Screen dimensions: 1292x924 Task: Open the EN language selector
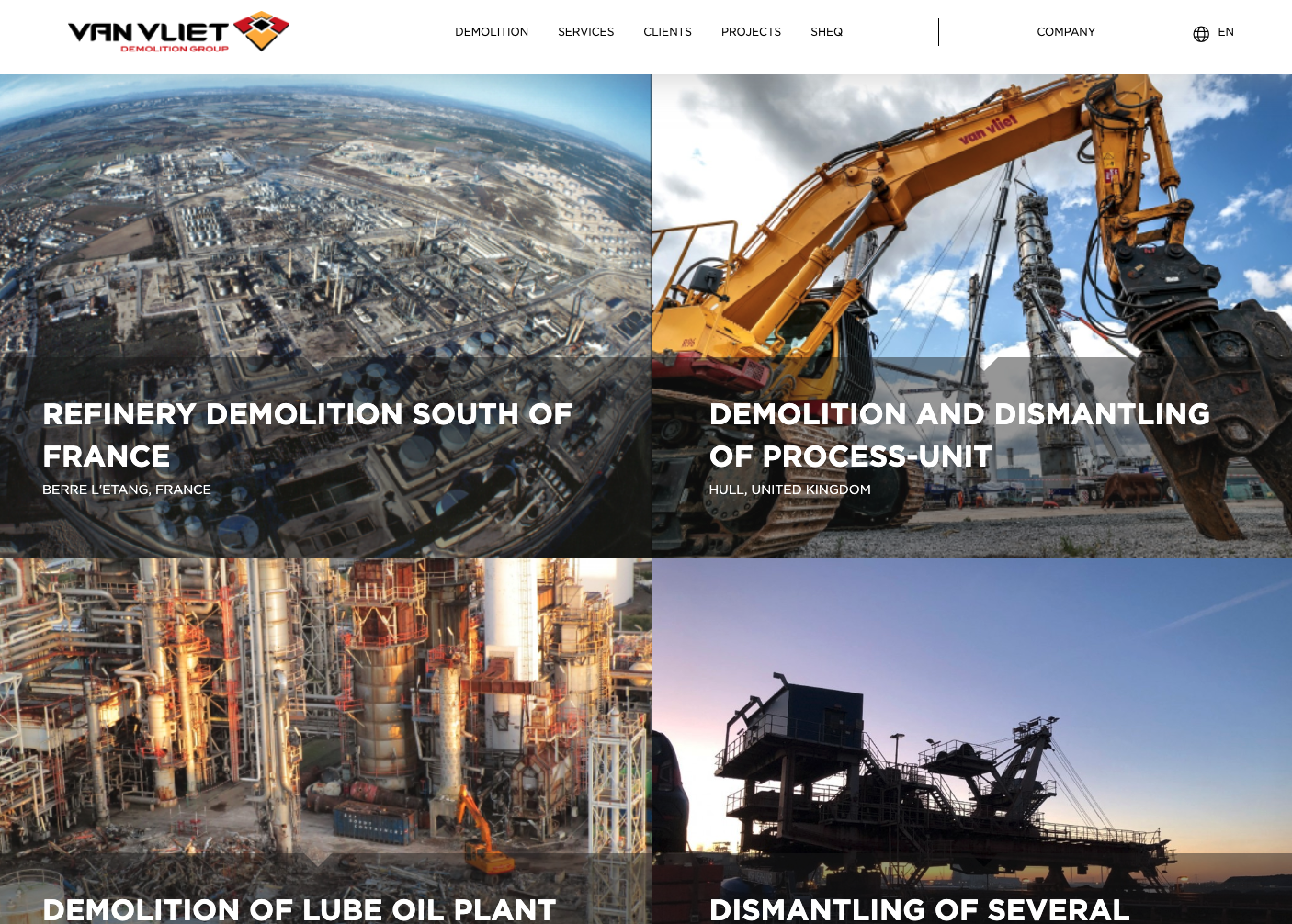(1226, 32)
